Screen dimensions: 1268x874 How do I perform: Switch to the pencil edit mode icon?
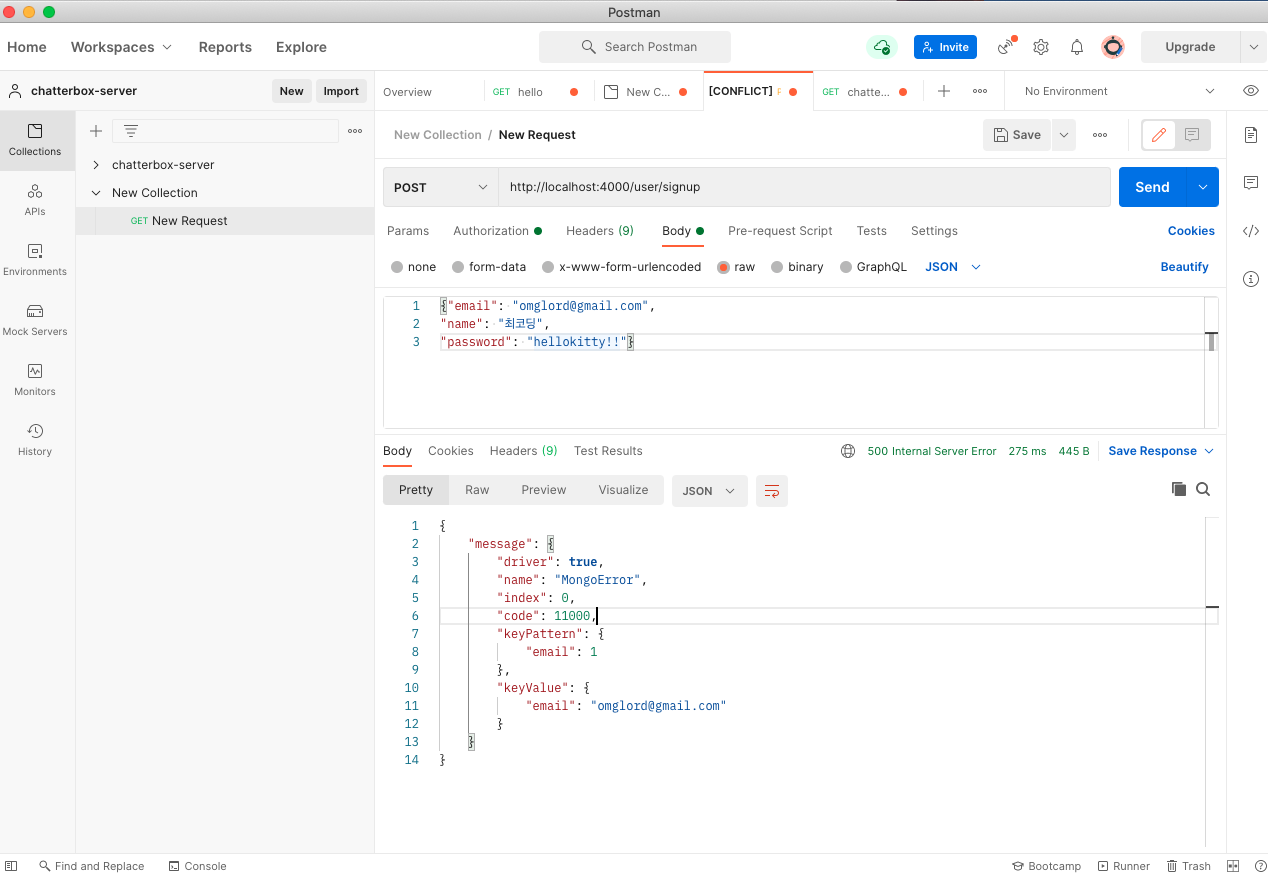point(1159,135)
